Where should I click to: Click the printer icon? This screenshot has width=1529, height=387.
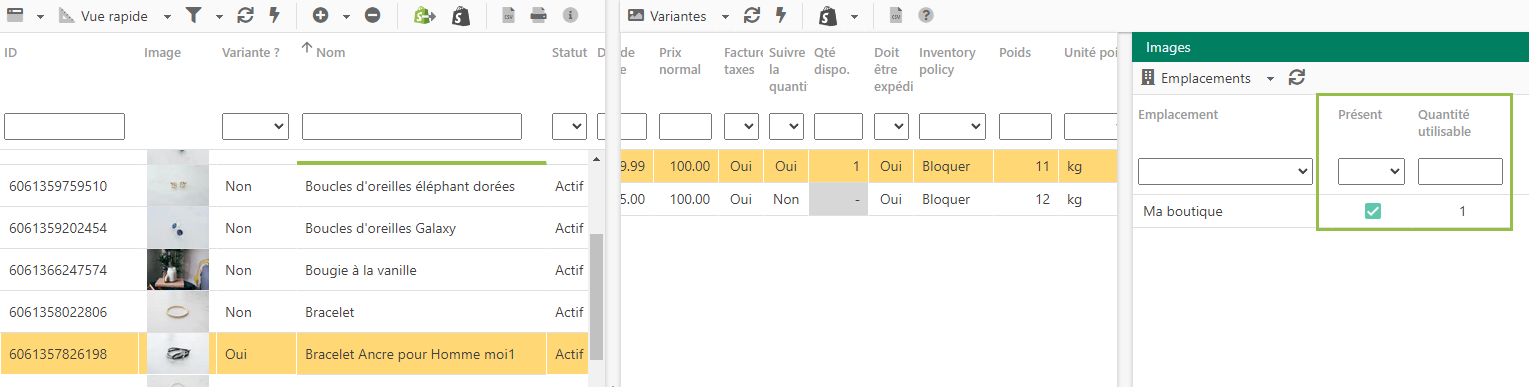click(x=538, y=16)
